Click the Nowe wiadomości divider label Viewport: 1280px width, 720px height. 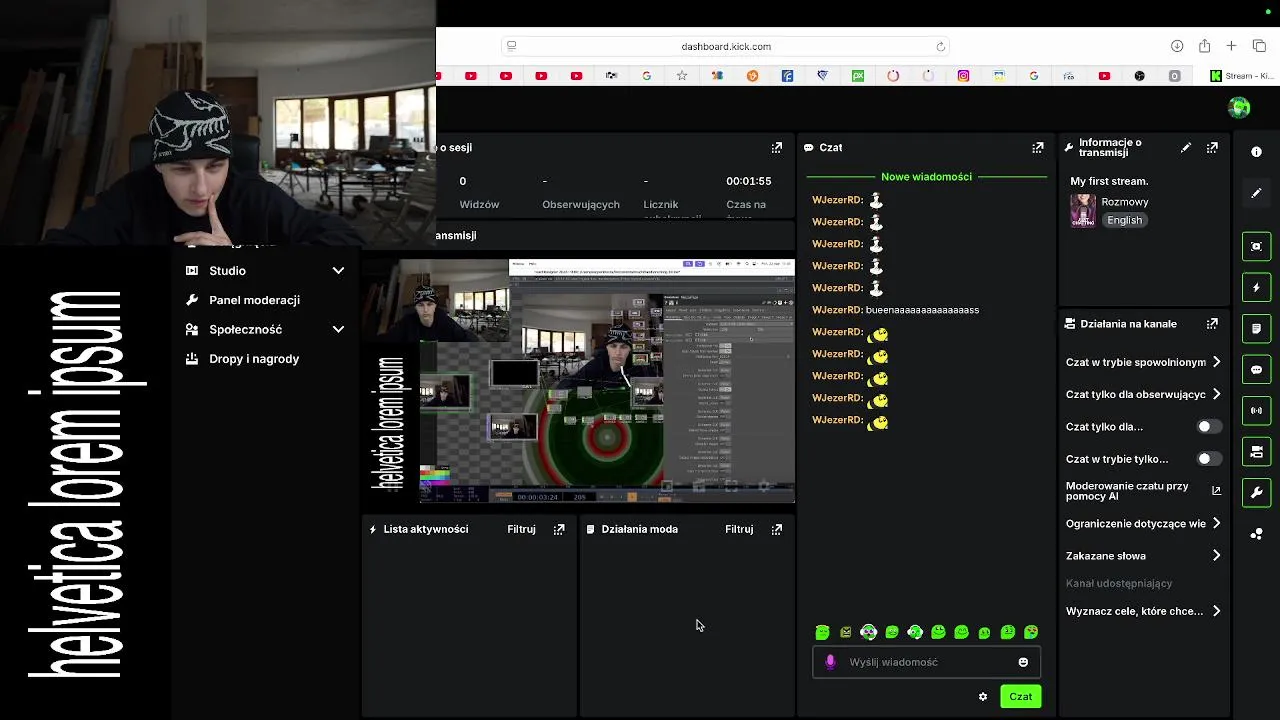point(926,177)
